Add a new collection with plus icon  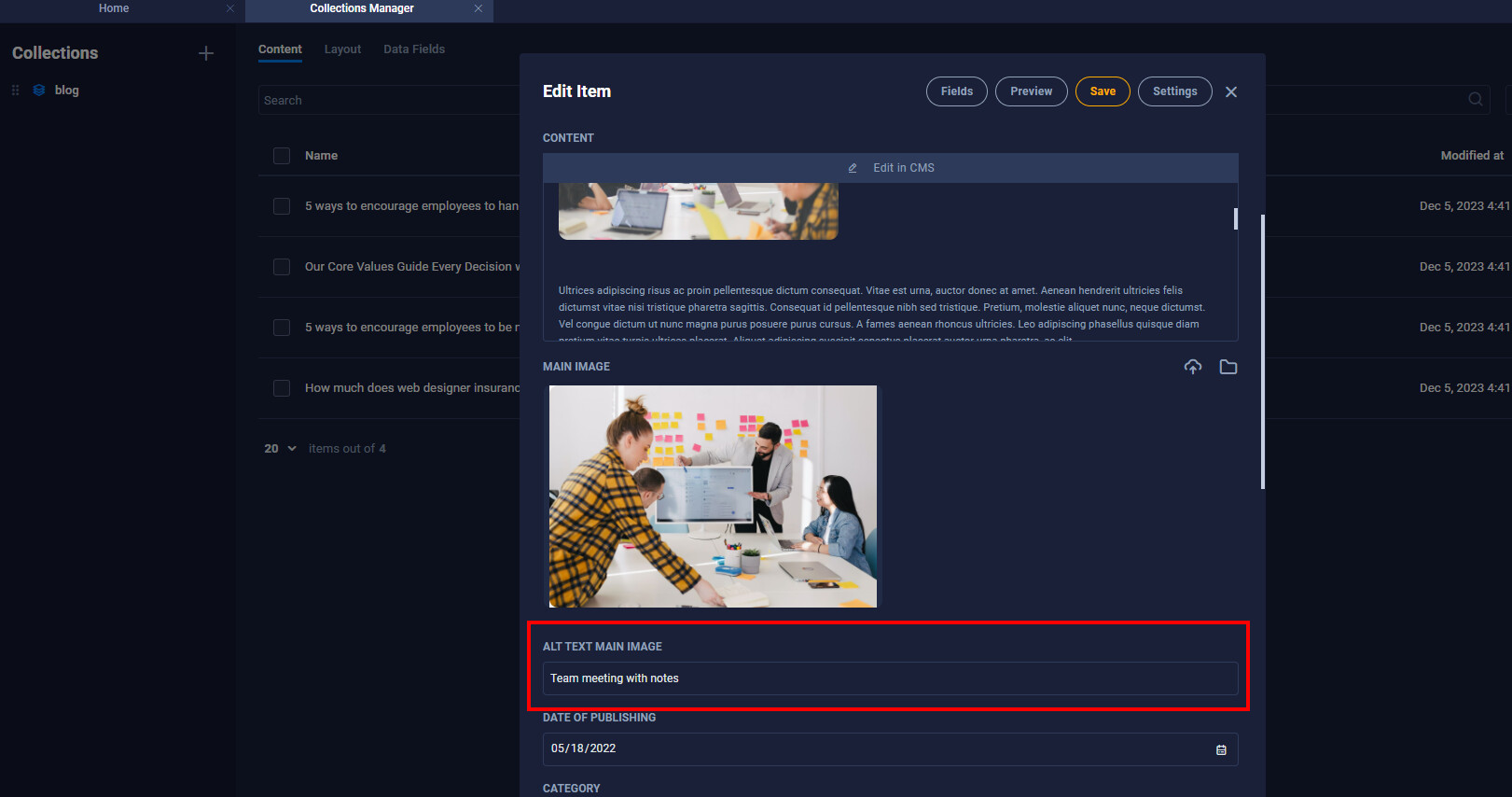point(206,53)
